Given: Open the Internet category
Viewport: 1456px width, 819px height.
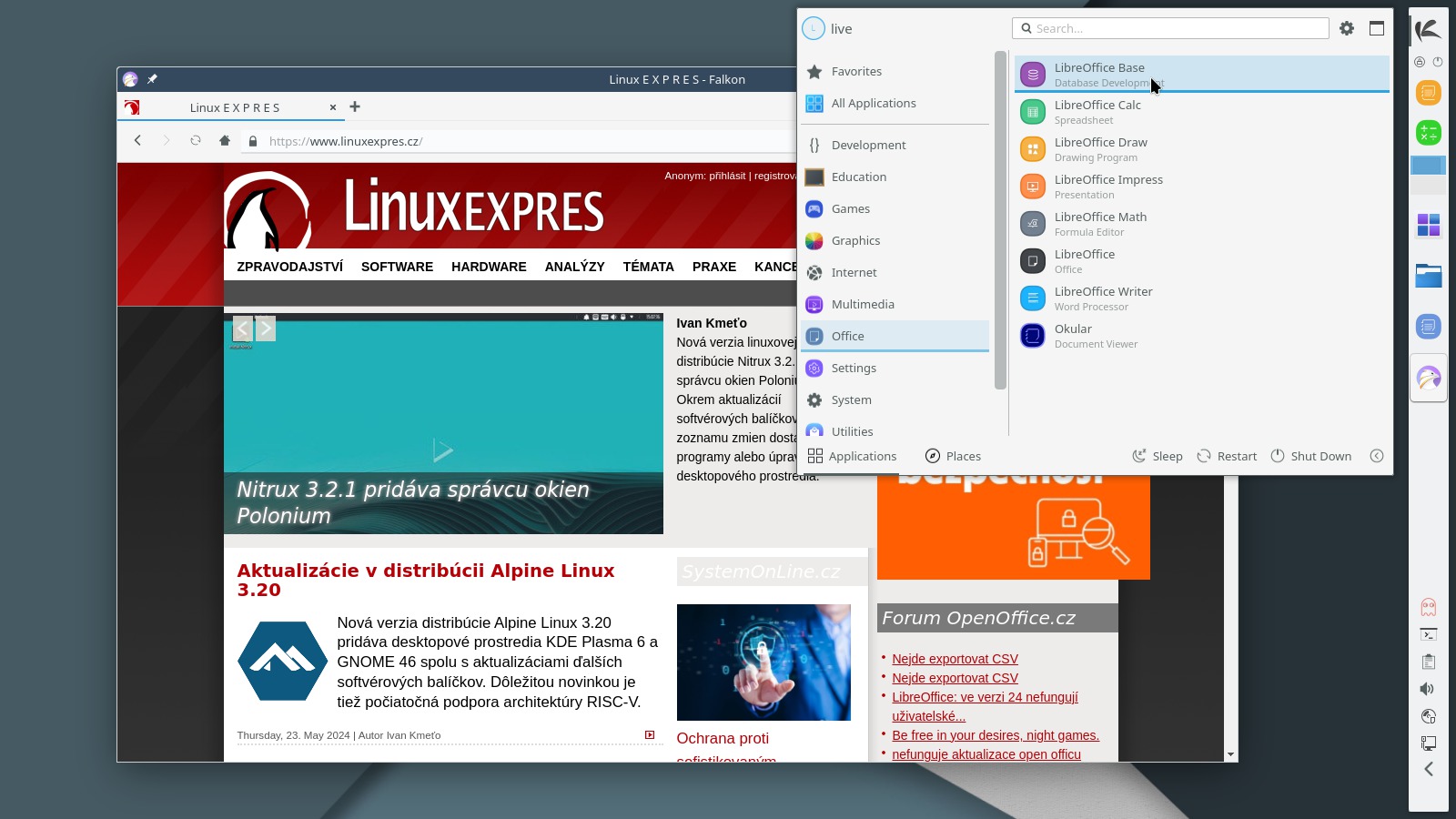Looking at the screenshot, I should click(x=895, y=272).
